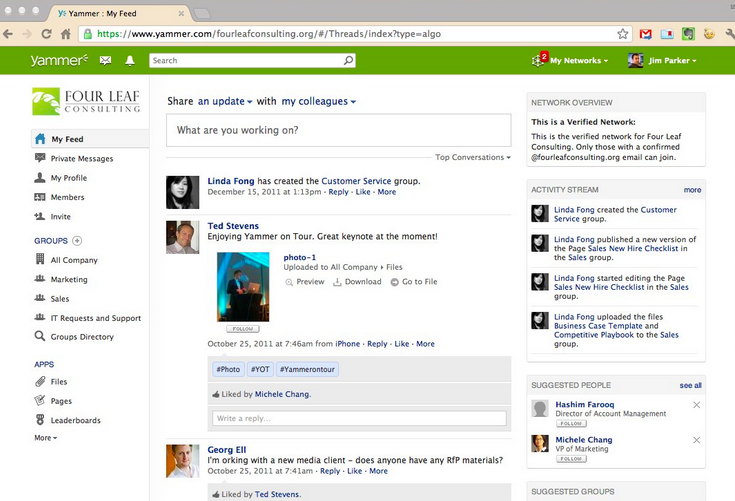Reload the page with the refresh icon
This screenshot has width=735, height=501.
point(46,34)
